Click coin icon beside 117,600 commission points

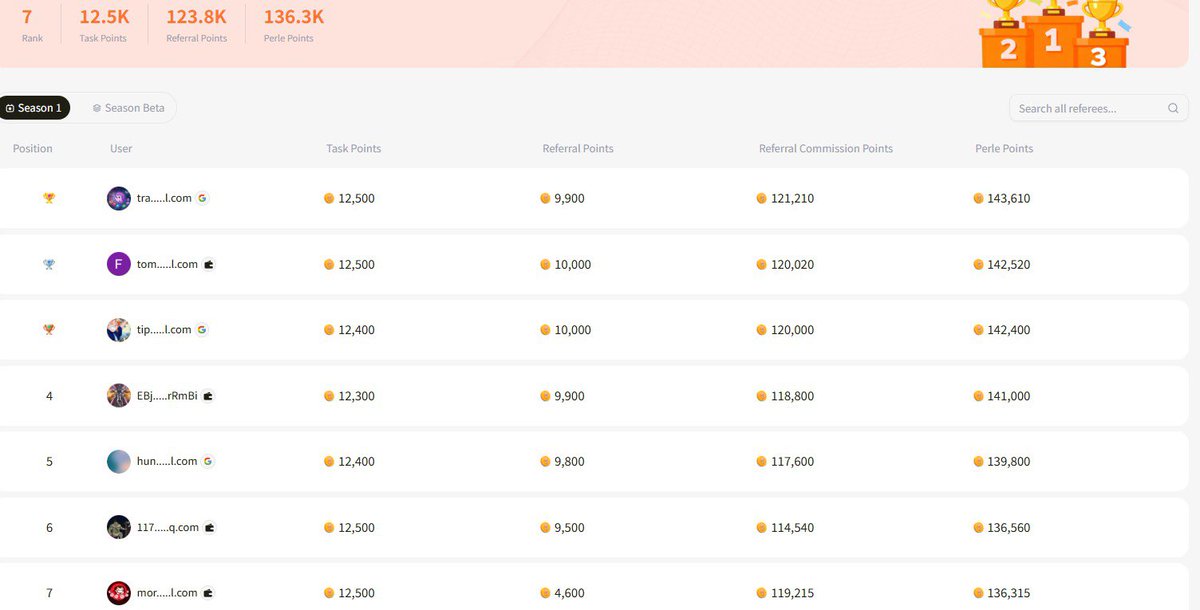tap(762, 462)
